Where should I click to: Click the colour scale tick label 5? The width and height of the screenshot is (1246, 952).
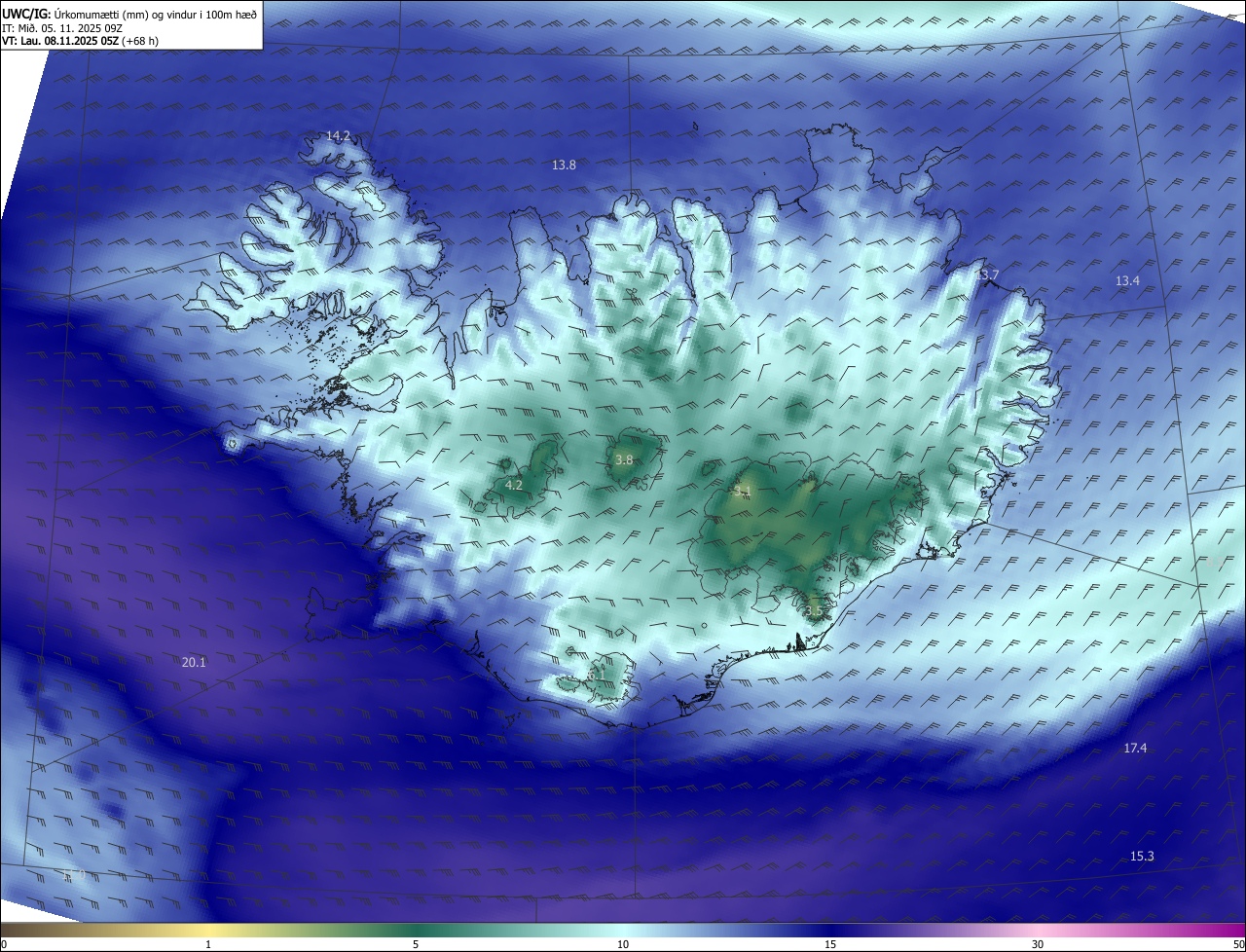(416, 944)
